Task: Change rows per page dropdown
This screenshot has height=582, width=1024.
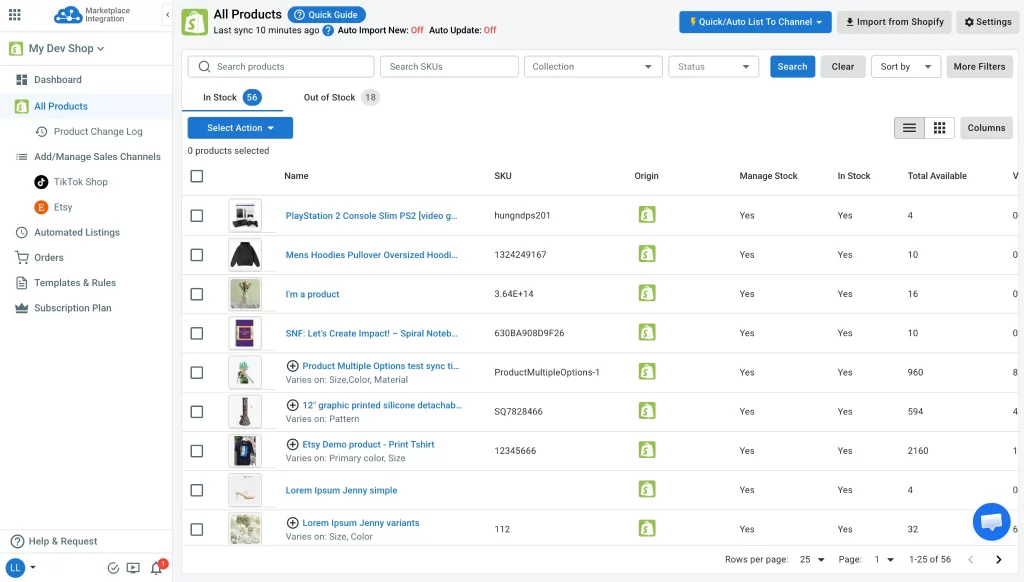Action: tap(812, 559)
